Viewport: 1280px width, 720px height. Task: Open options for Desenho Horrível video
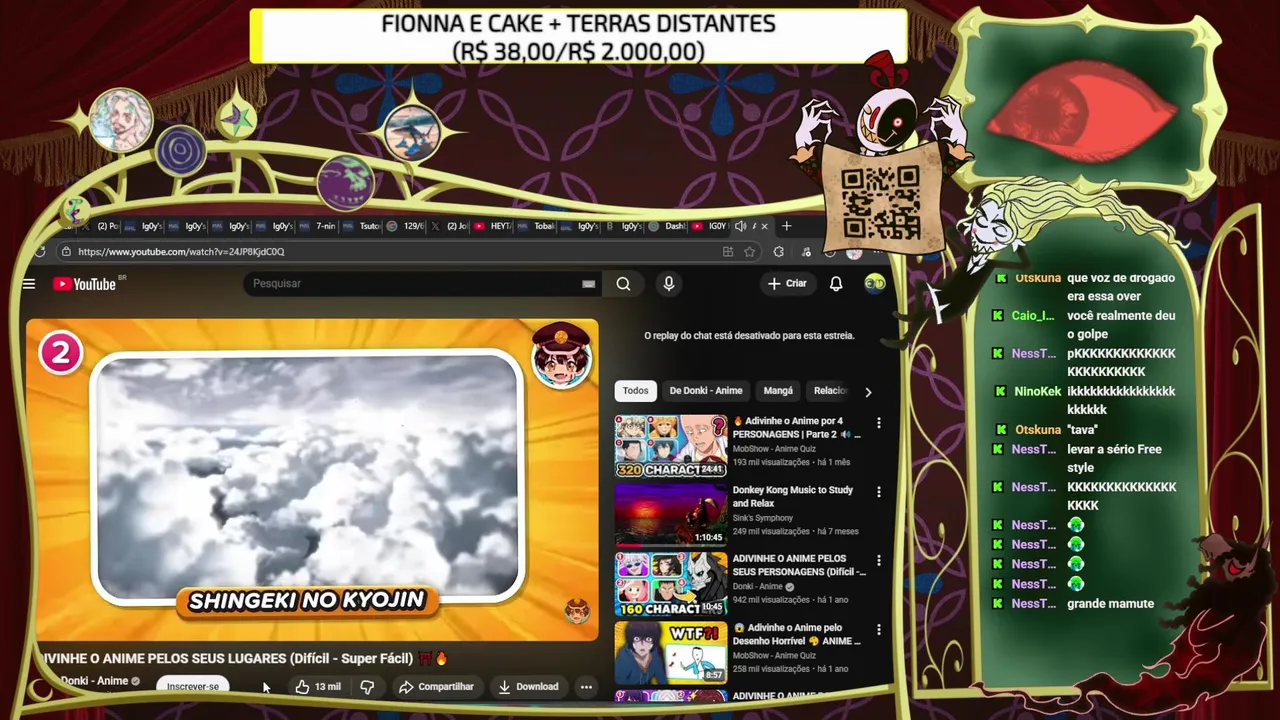pyautogui.click(x=879, y=630)
